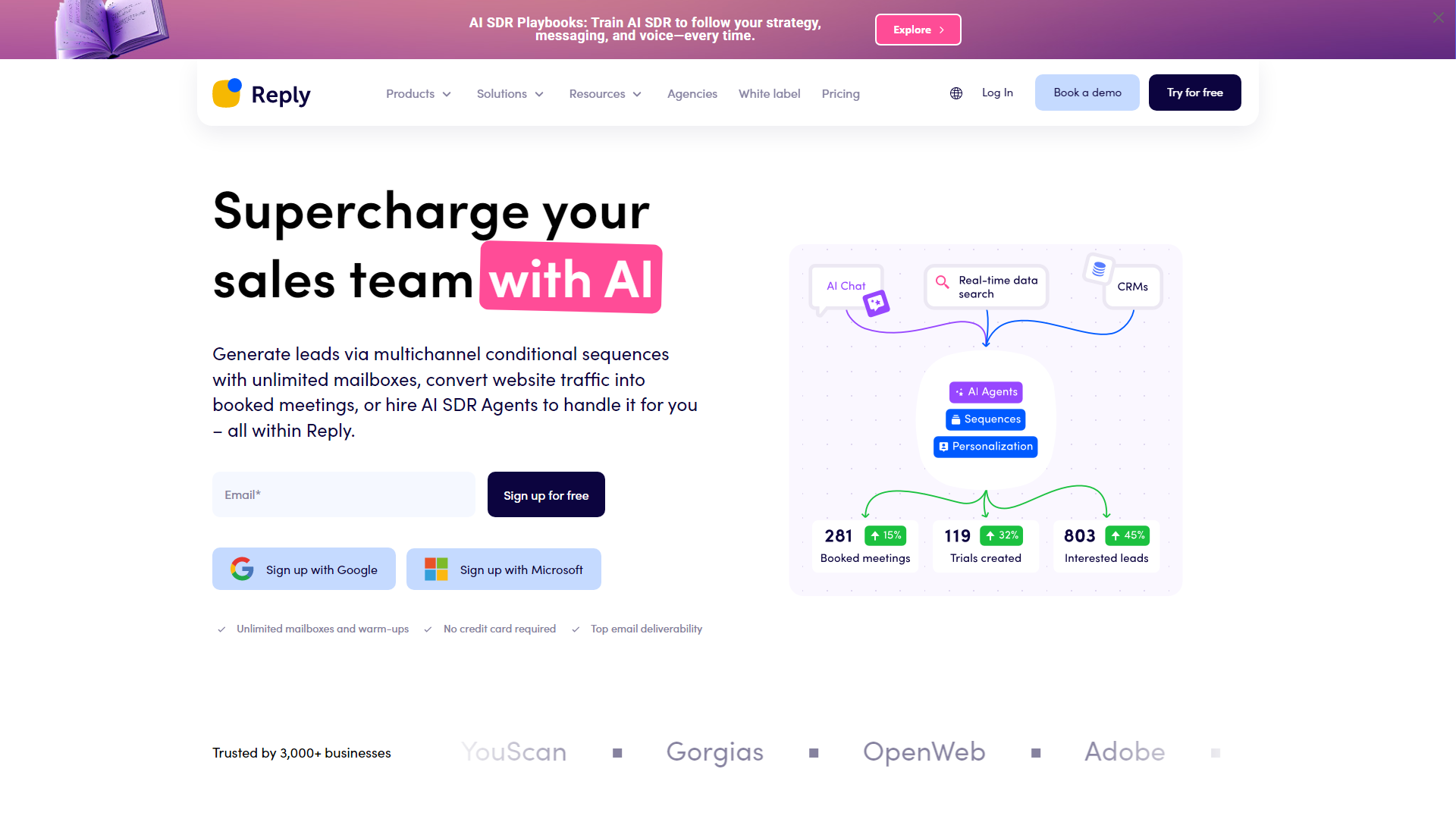Image resolution: width=1456 pixels, height=819 pixels.
Task: Check the No credit card required feature
Action: coord(499,628)
